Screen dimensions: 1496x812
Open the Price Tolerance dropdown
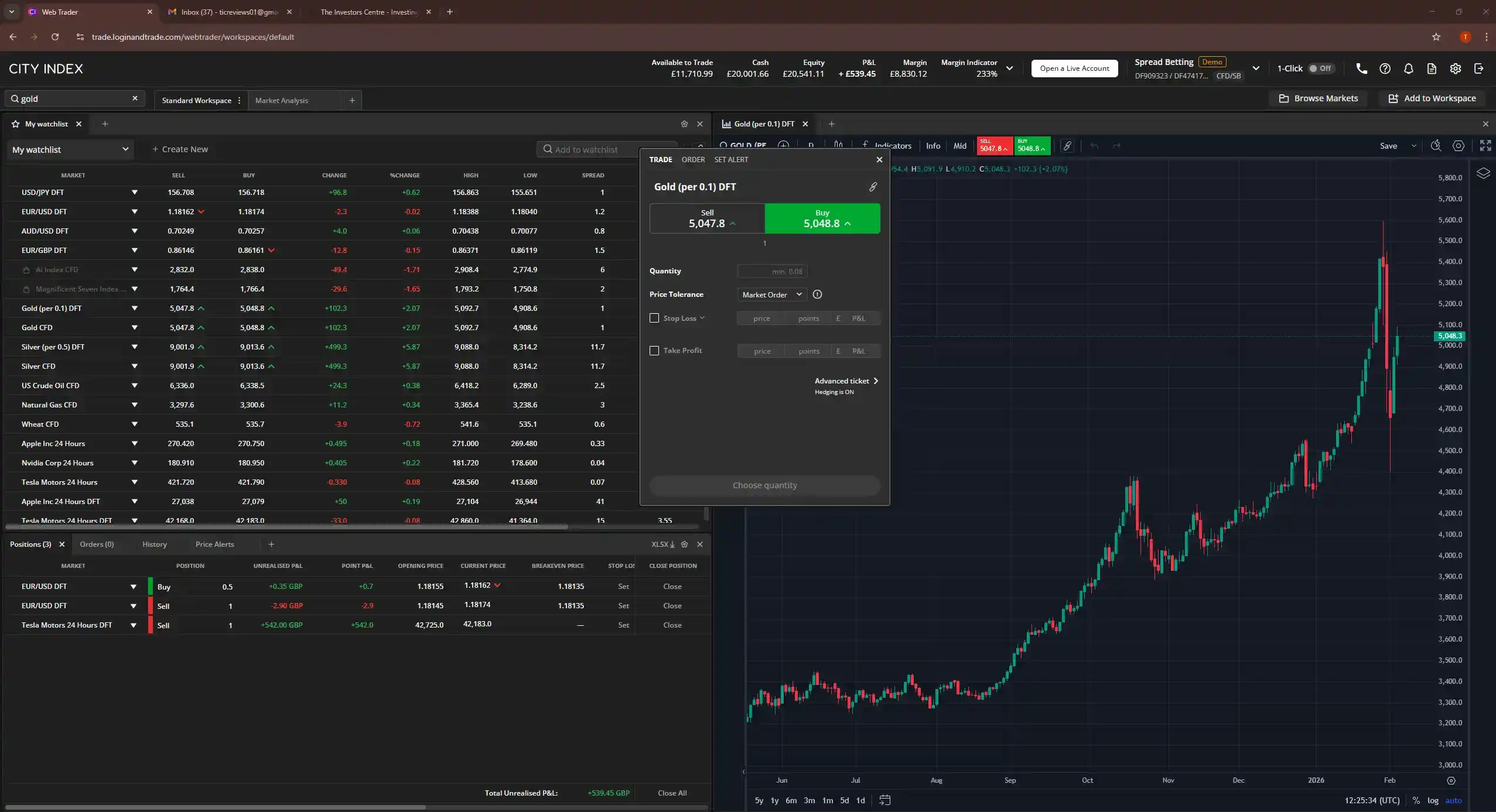[771, 294]
